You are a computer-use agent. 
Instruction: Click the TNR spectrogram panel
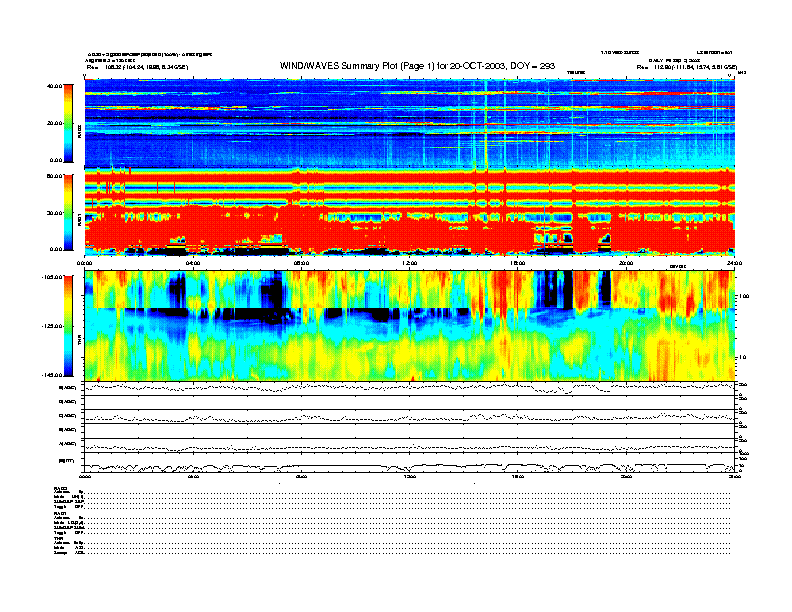pos(410,326)
